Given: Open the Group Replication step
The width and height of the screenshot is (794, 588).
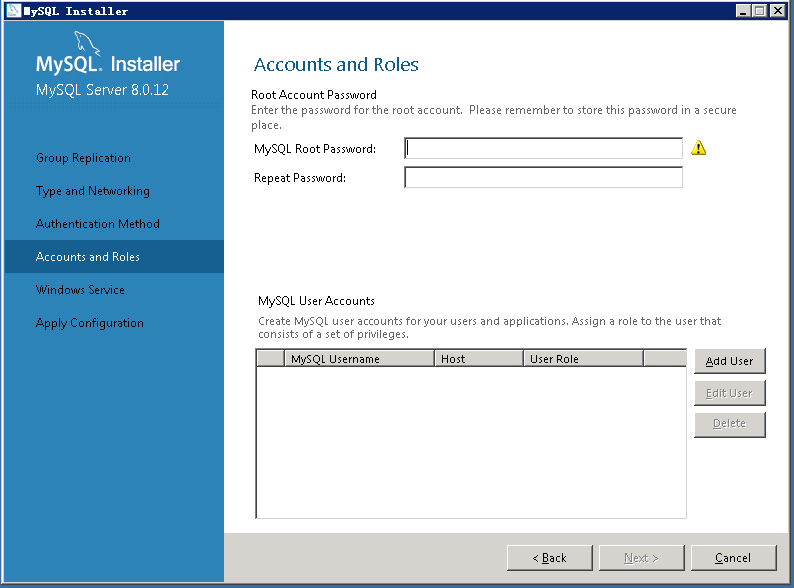Looking at the screenshot, I should tap(84, 158).
